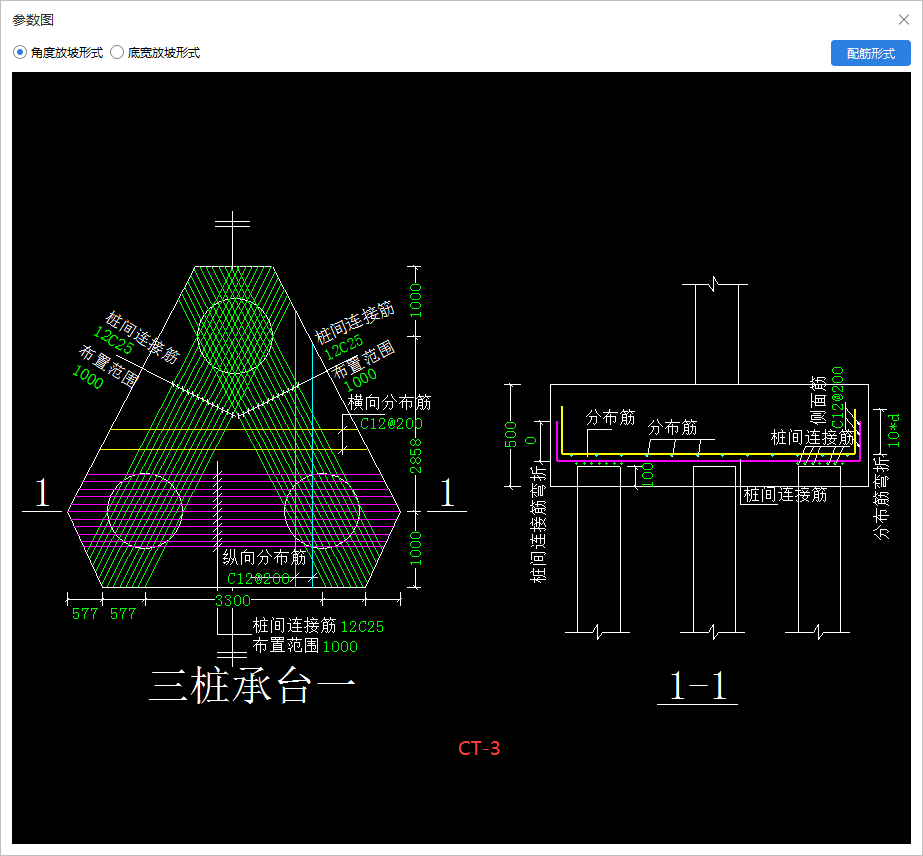Edit left 布置范围 1000 value
Screen dimensions: 923x856
coord(88,377)
